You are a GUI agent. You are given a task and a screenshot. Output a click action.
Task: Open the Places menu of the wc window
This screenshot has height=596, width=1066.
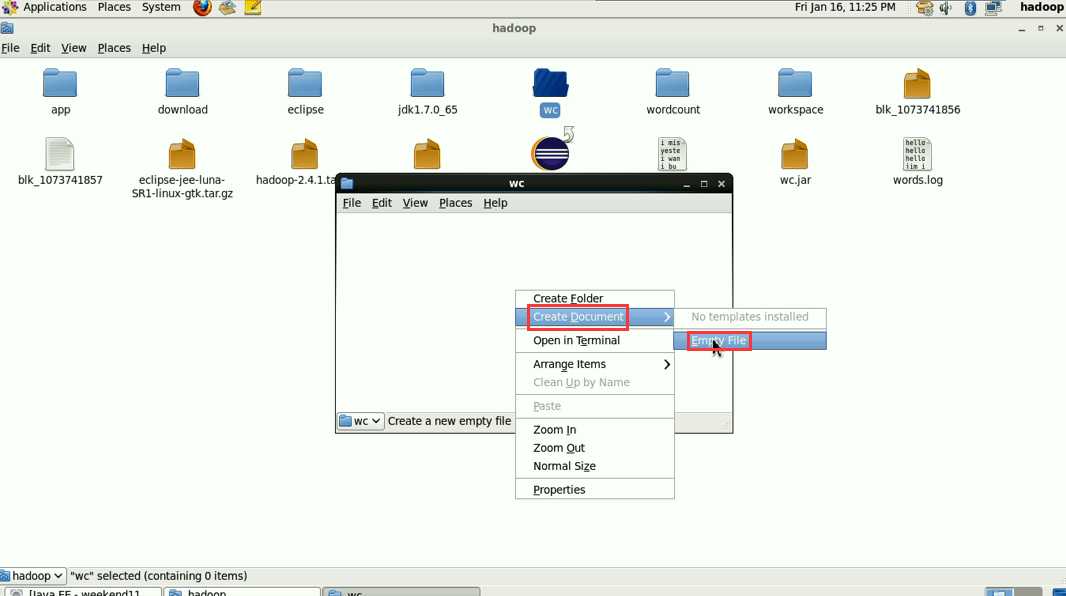pos(455,203)
